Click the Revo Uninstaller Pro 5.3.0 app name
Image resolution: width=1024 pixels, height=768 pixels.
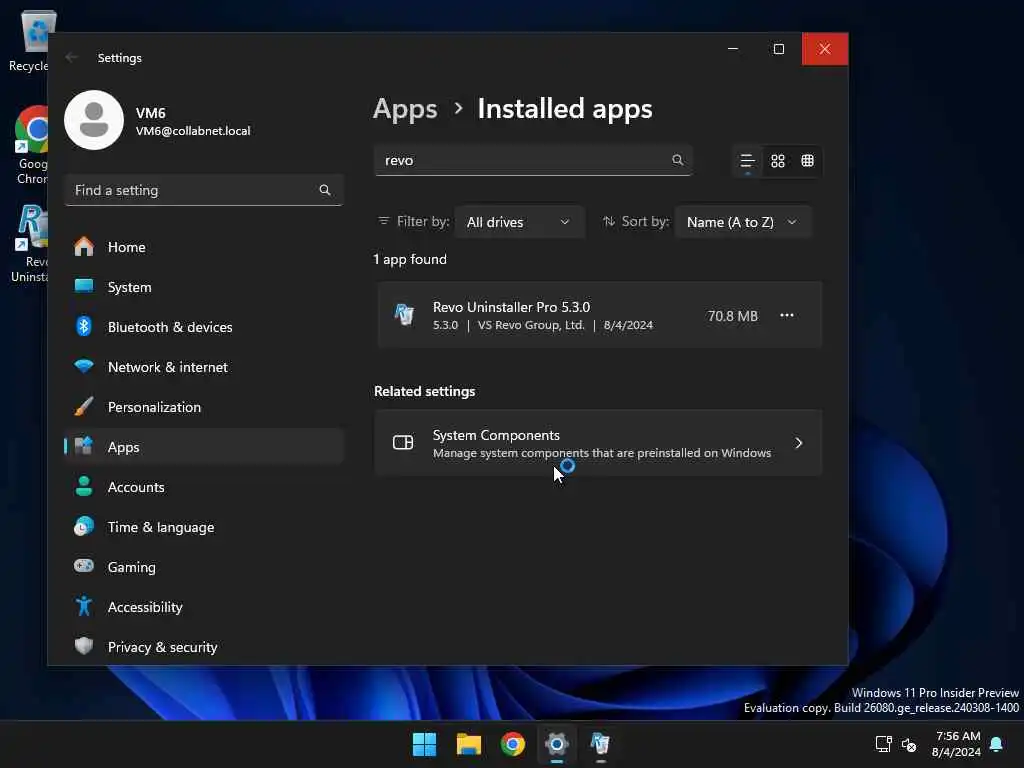(x=511, y=307)
